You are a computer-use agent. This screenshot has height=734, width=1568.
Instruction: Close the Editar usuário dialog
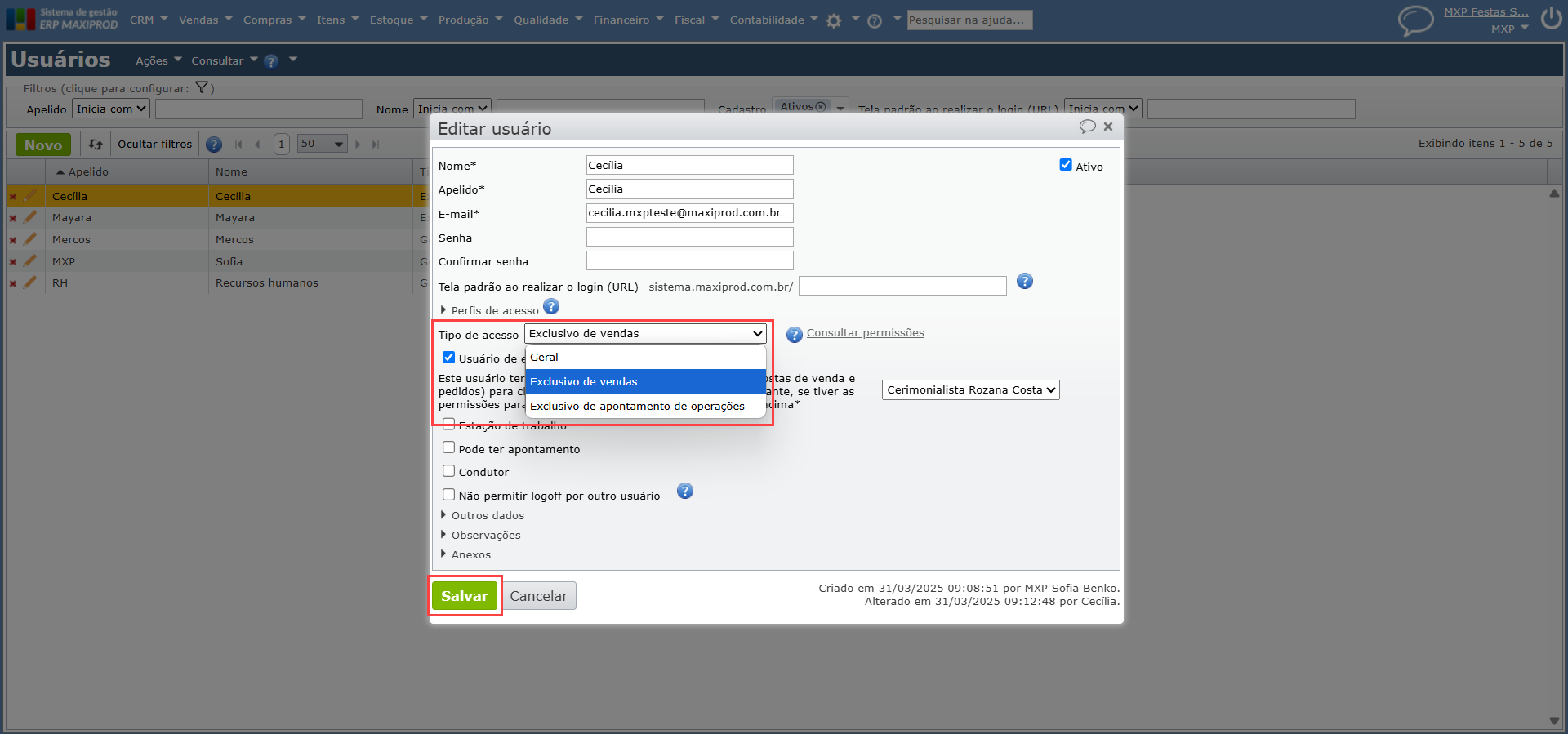1108,127
